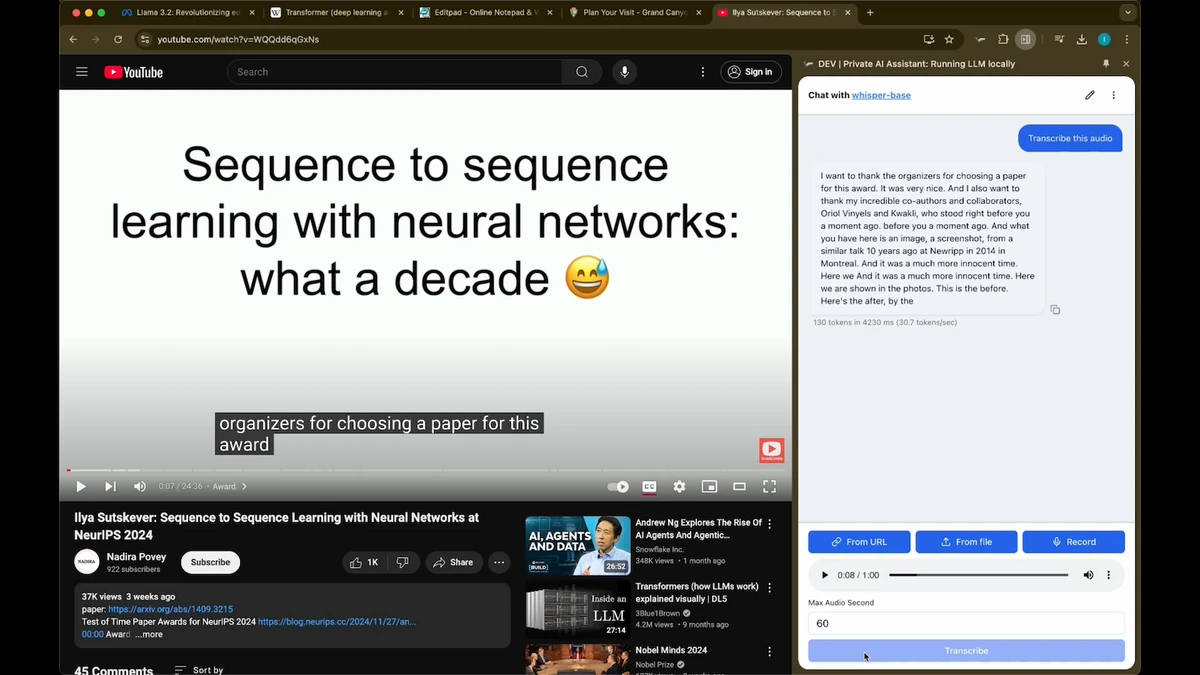Like the video (1K)
Viewport: 1200px width, 675px height.
click(x=364, y=562)
